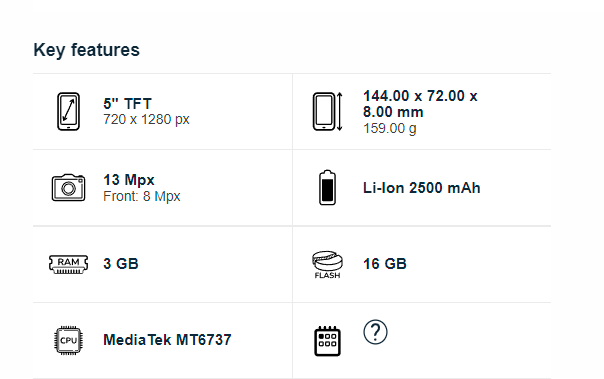Click the phone dimensions icon
This screenshot has width=604, height=379.
[x=327, y=111]
